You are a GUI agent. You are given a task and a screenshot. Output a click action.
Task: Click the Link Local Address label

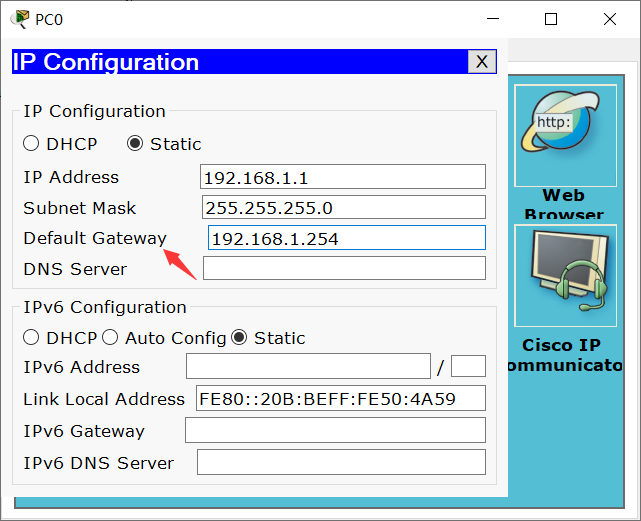104,399
